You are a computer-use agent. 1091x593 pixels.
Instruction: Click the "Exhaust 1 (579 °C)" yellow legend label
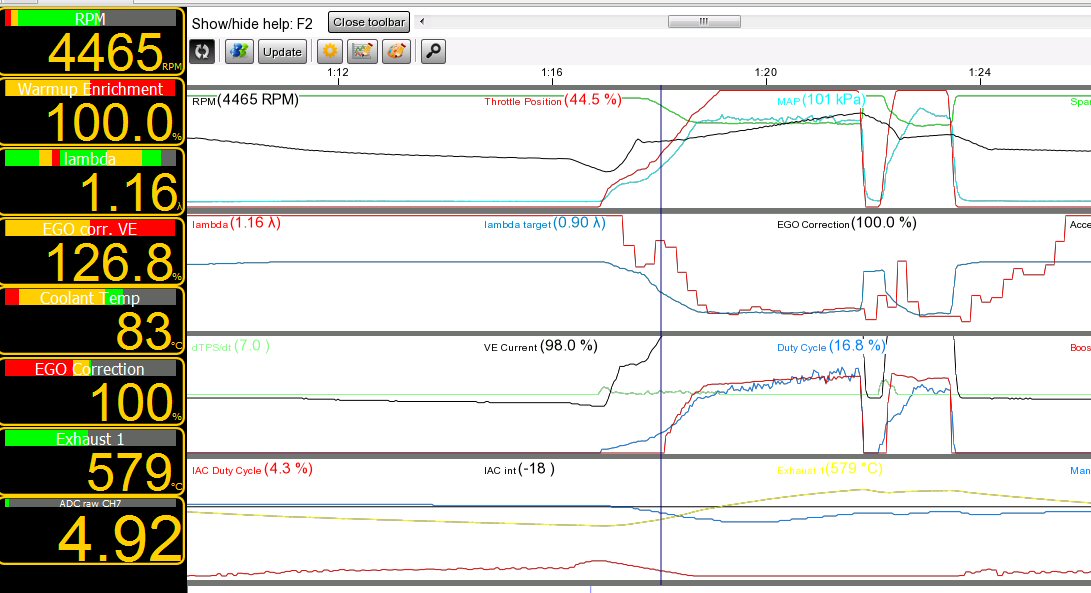pos(829,469)
